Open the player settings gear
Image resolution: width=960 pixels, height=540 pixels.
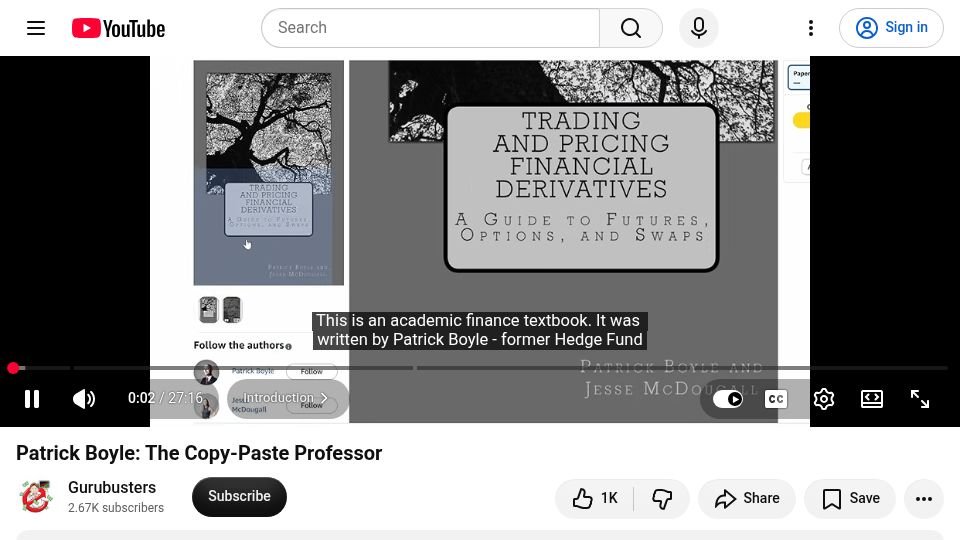(823, 399)
